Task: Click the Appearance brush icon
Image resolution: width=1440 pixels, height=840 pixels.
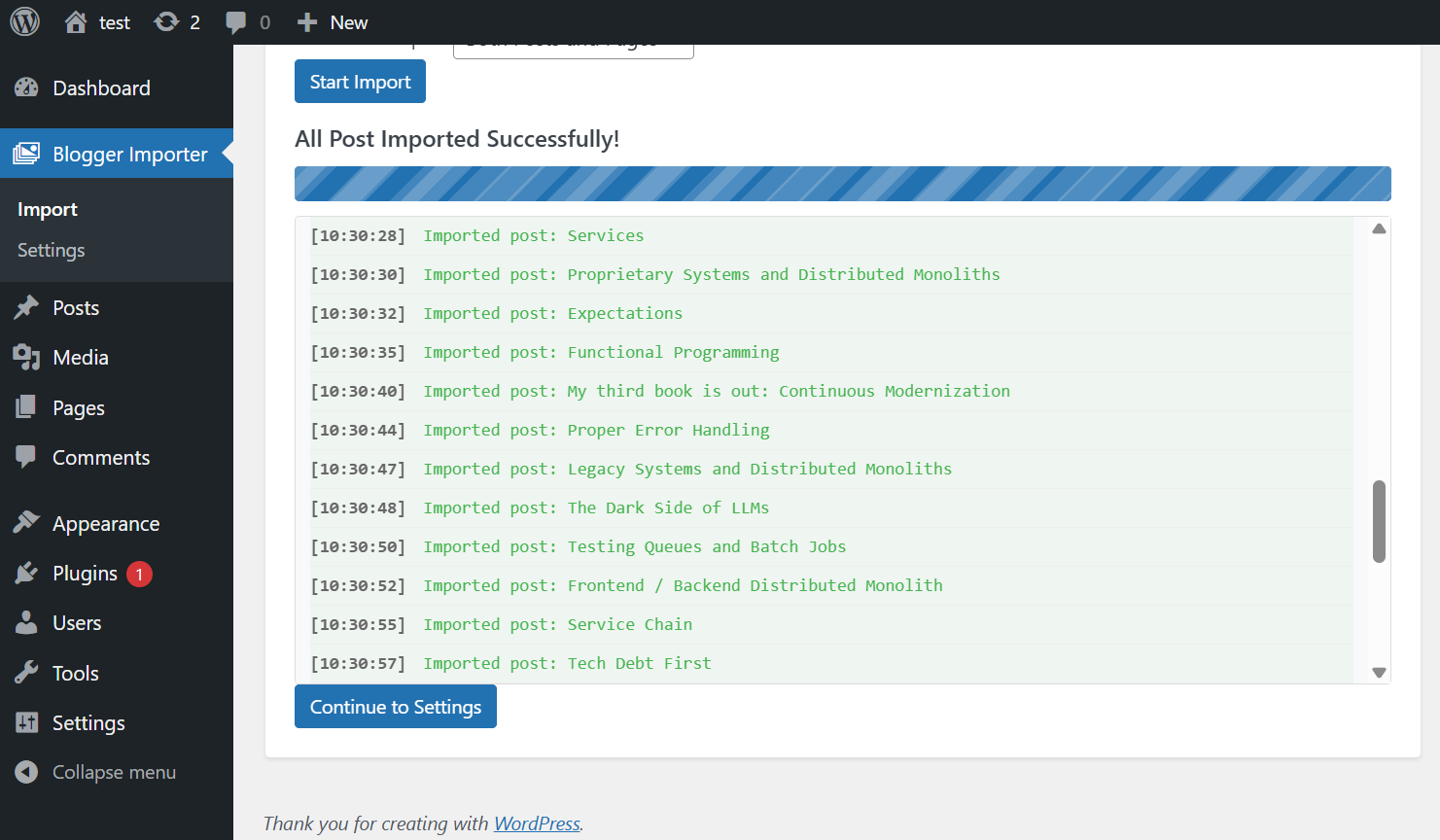Action: point(26,523)
